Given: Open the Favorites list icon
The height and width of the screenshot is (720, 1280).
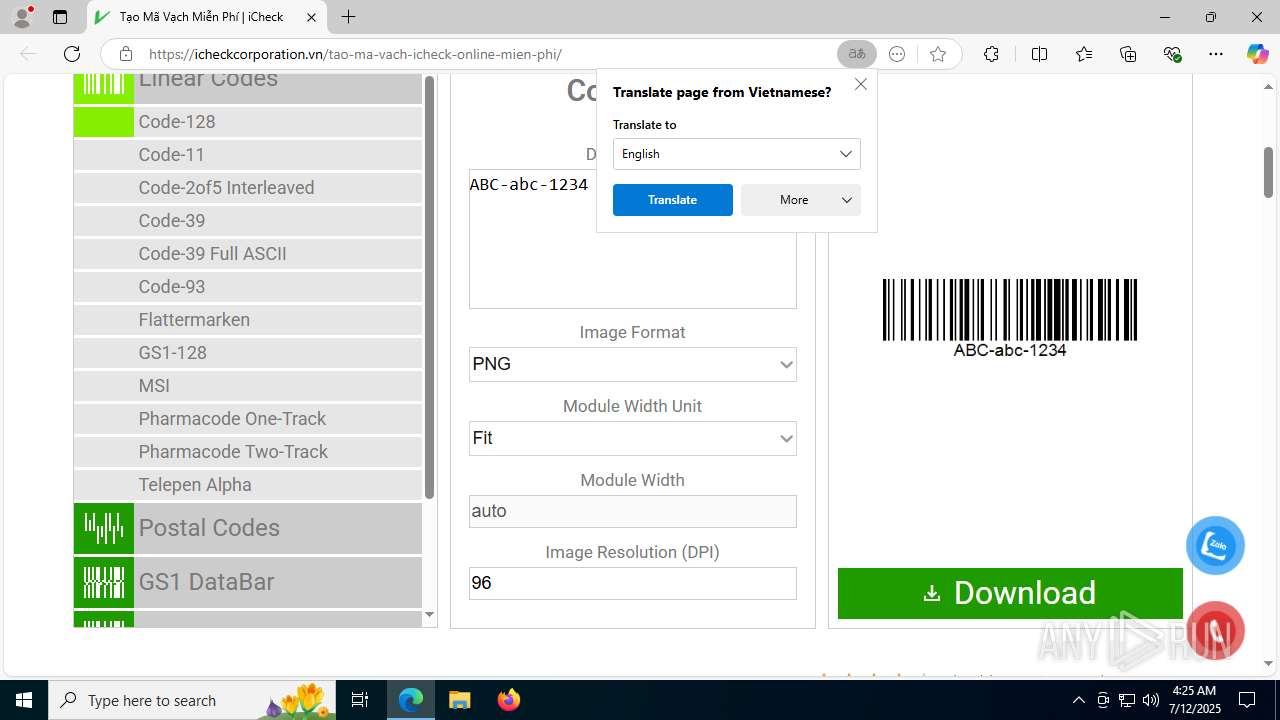Looking at the screenshot, I should [x=1084, y=54].
